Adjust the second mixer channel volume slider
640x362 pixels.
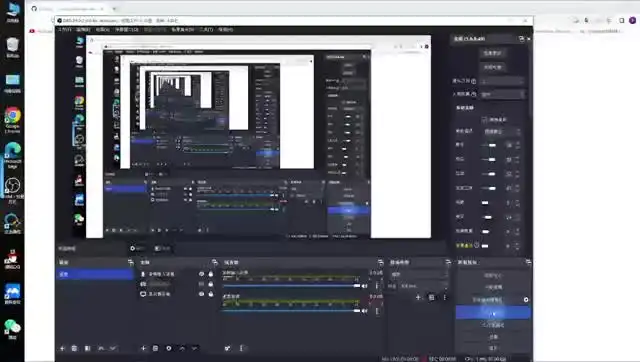tap(291, 311)
